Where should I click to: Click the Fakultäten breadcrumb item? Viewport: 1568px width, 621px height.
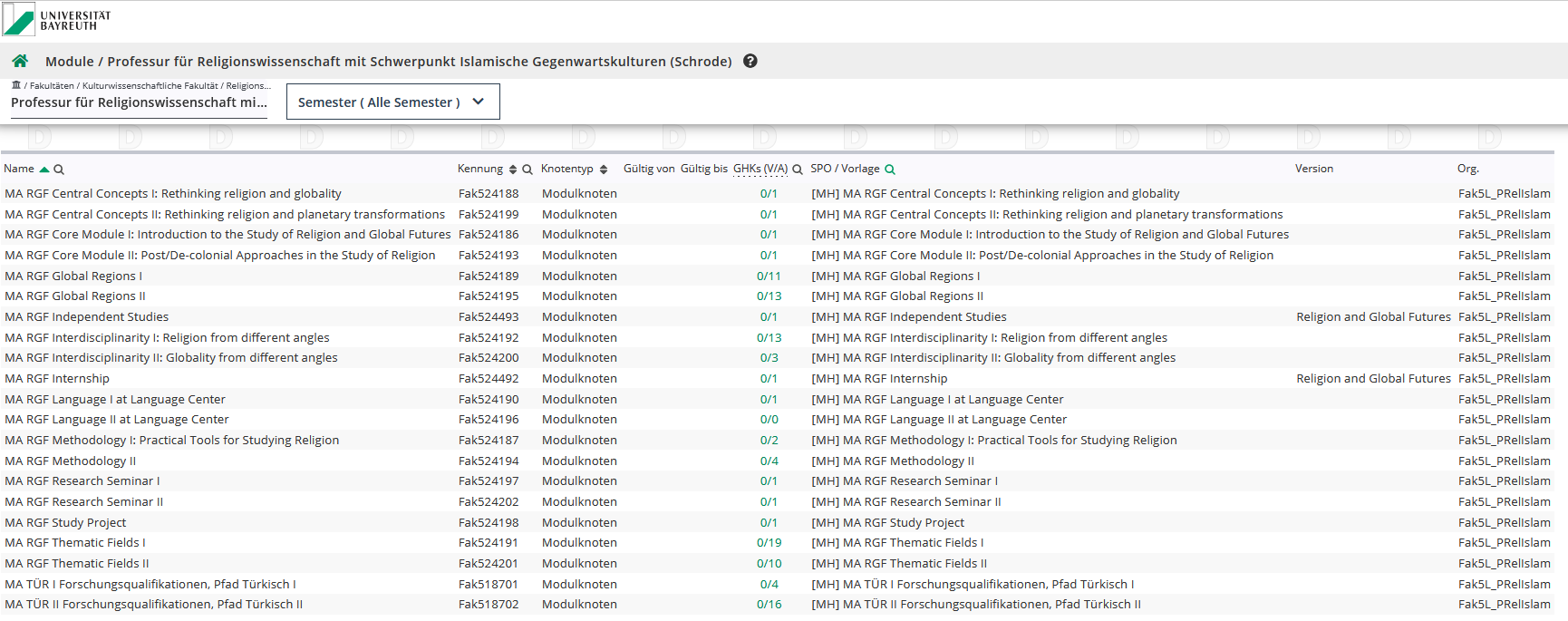[x=52, y=85]
